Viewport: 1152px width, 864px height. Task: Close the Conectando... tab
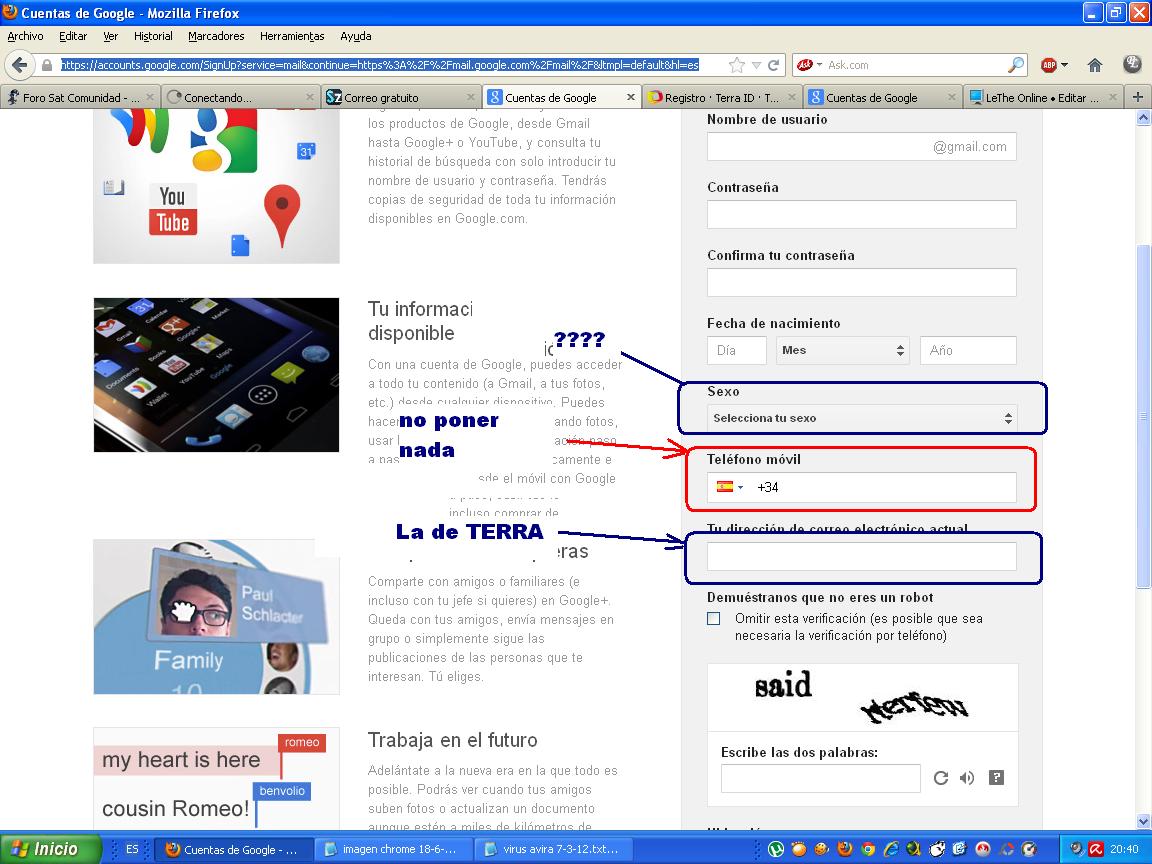pyautogui.click(x=310, y=97)
